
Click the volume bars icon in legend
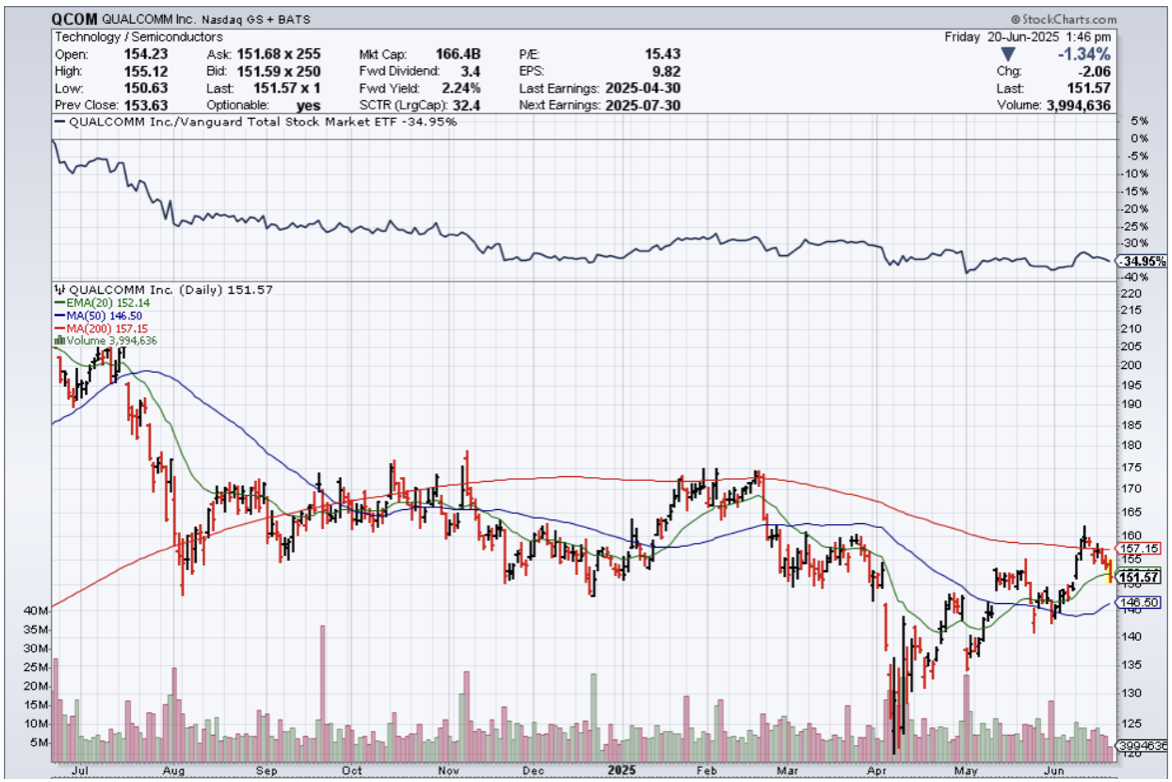tap(57, 340)
